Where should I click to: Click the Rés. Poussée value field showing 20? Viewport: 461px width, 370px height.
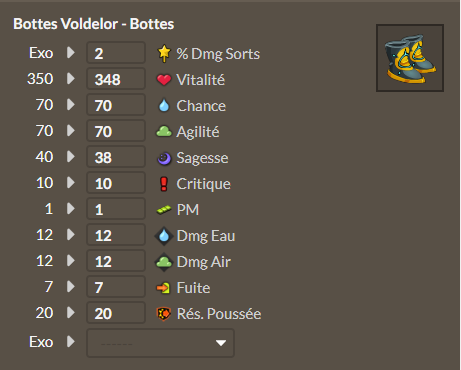click(116, 313)
